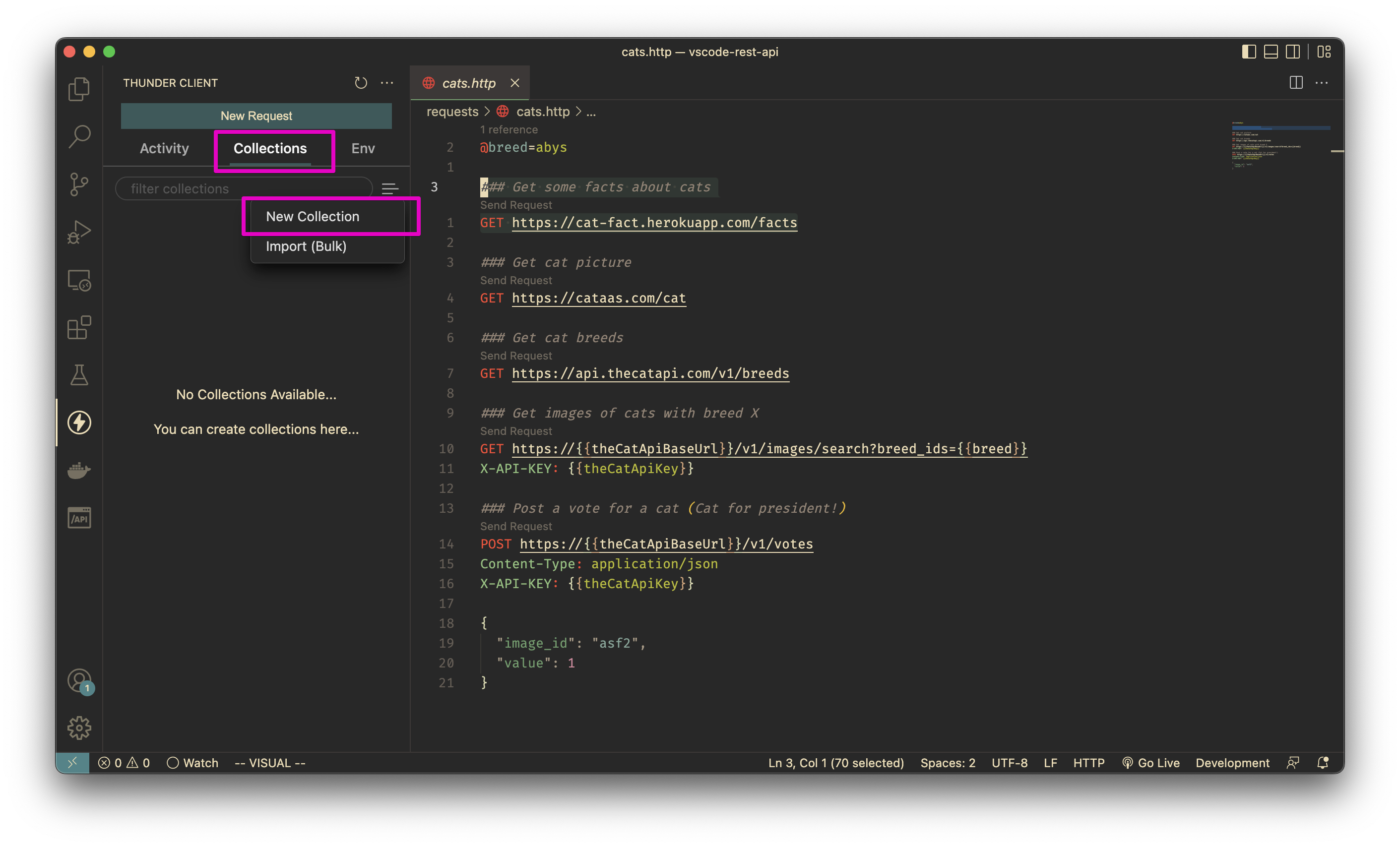Viewport: 1400px width, 847px height.
Task: Open the cataas.com/cat URL
Action: coord(599,298)
